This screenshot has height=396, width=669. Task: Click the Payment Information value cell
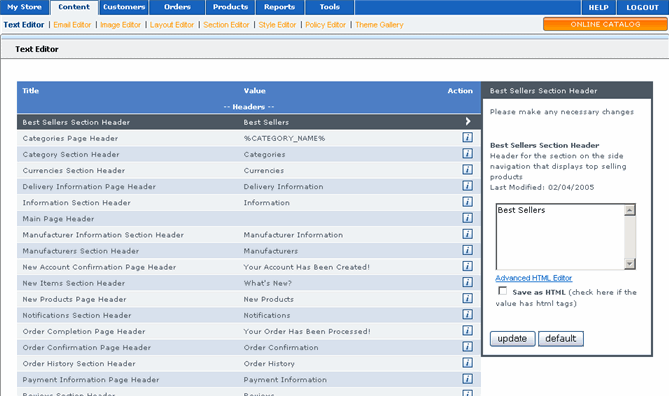pyautogui.click(x=285, y=380)
